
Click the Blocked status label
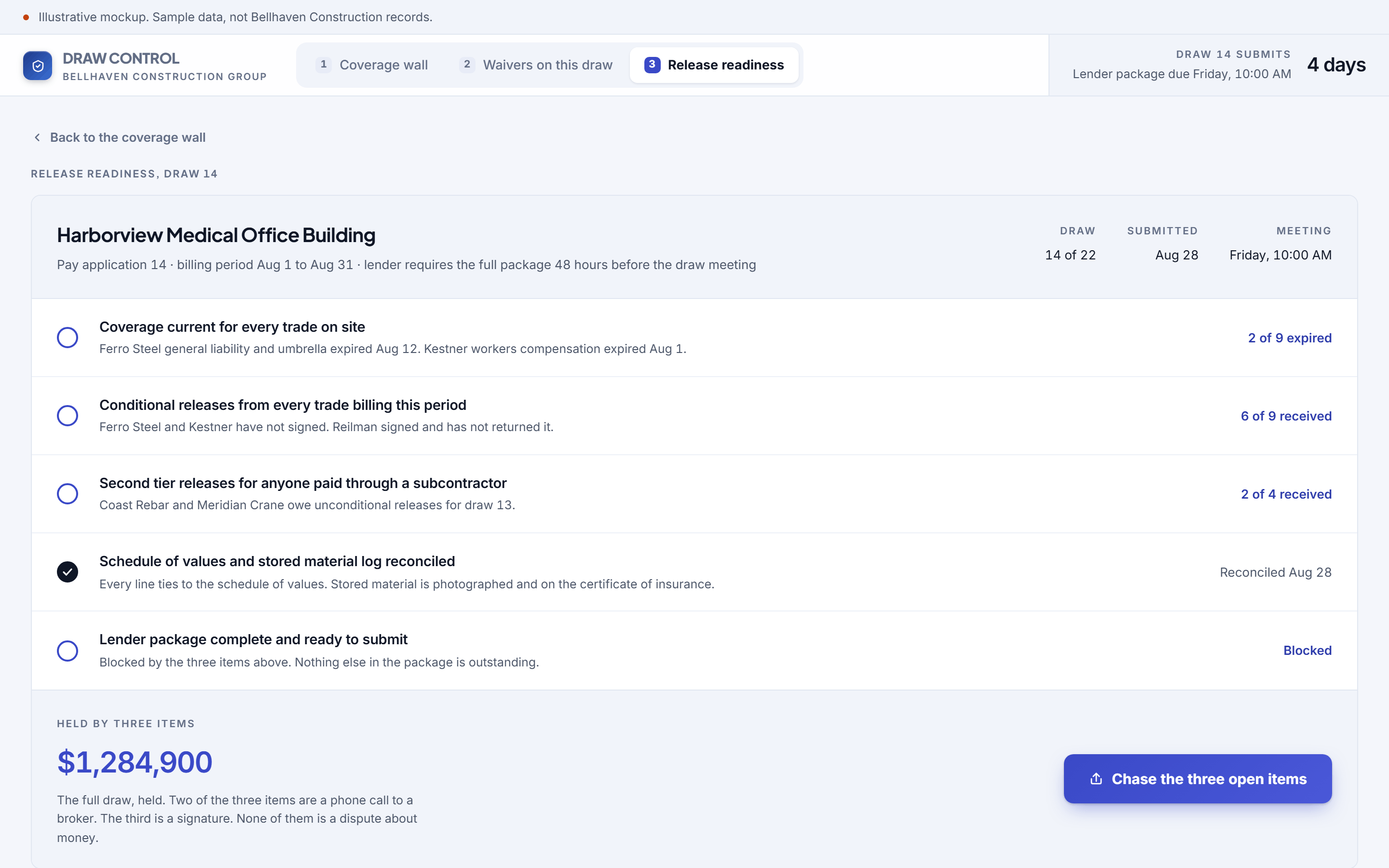pos(1307,651)
